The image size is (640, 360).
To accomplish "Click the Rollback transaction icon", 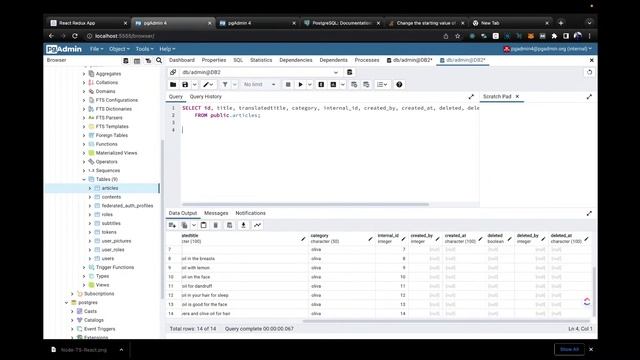I will coord(366,84).
